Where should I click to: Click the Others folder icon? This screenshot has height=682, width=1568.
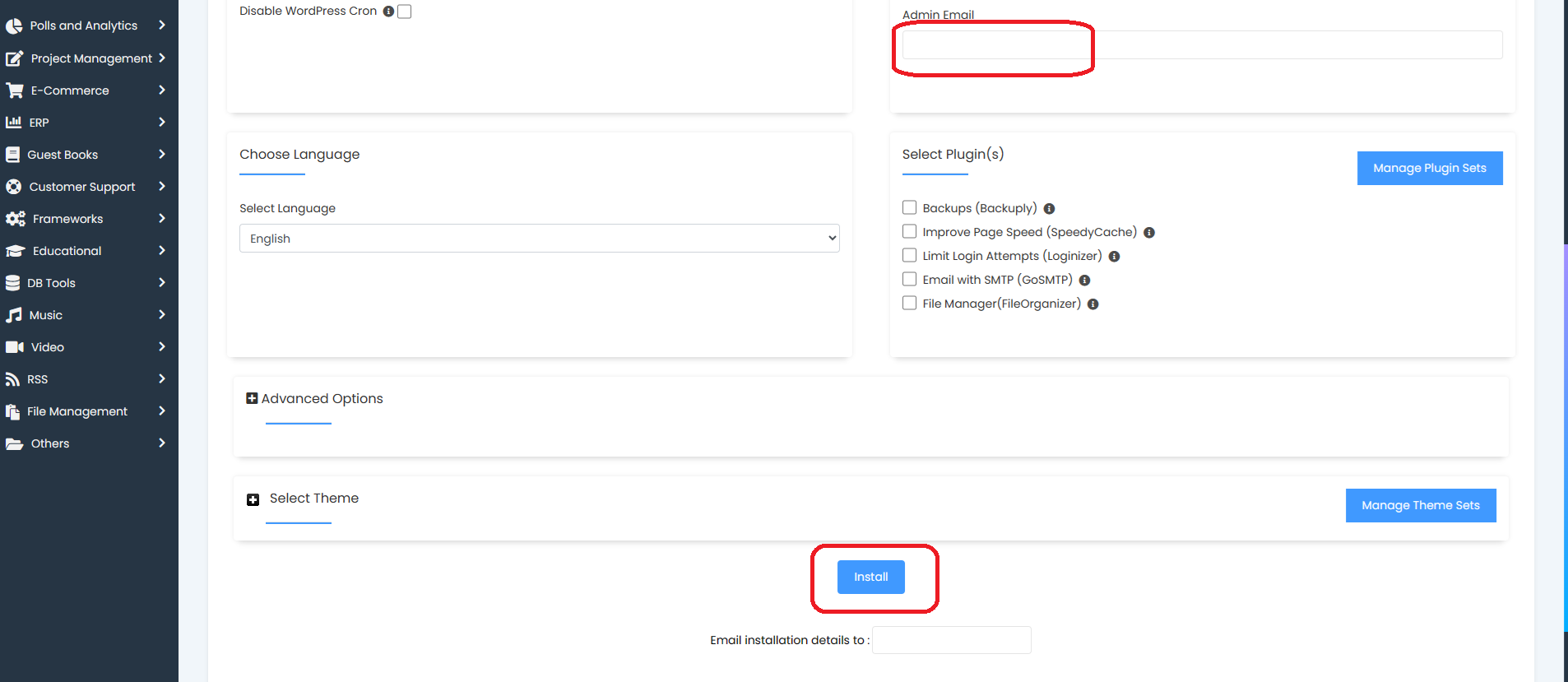click(x=14, y=443)
